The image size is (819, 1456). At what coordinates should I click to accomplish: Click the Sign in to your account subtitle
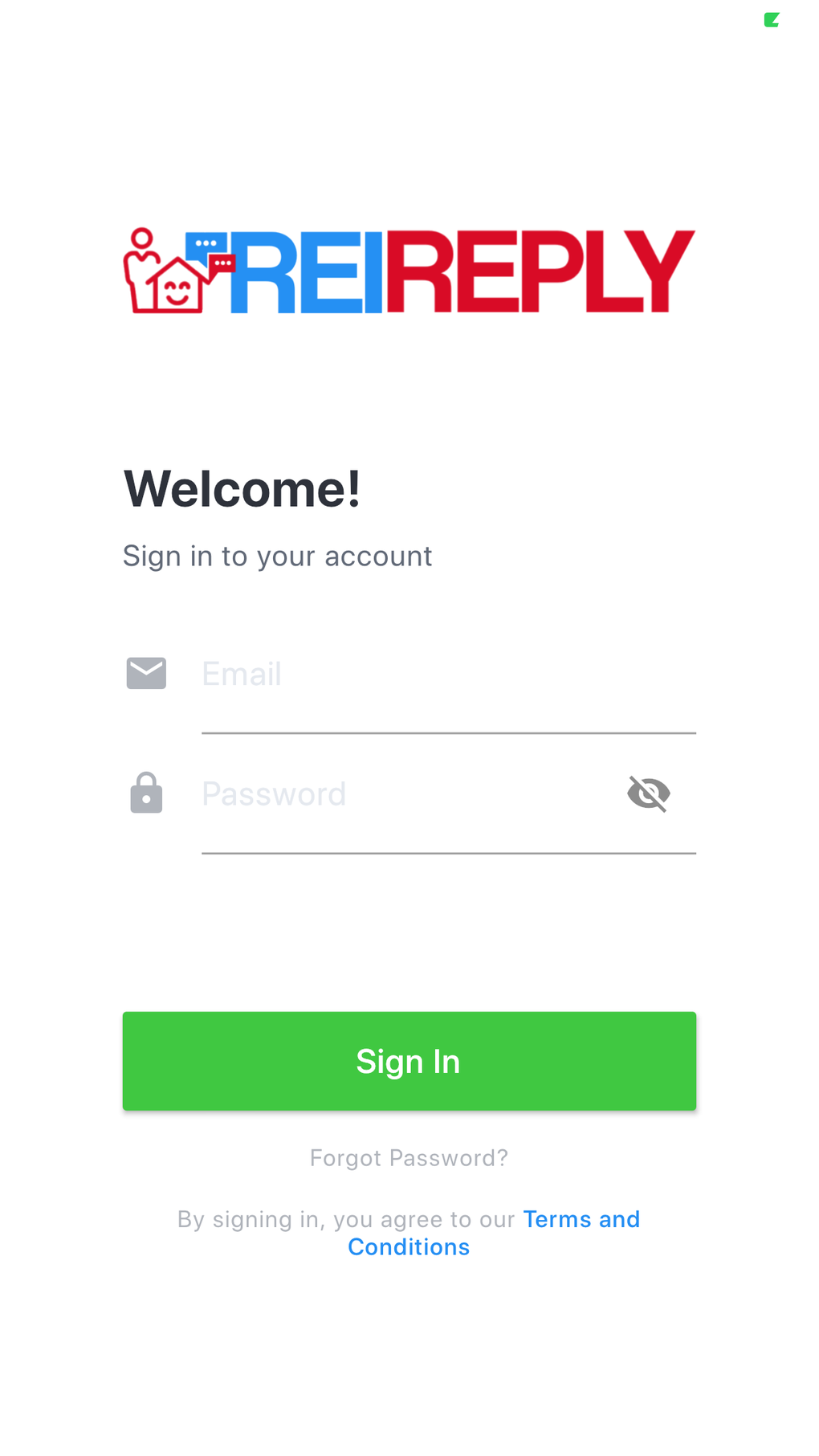[278, 556]
